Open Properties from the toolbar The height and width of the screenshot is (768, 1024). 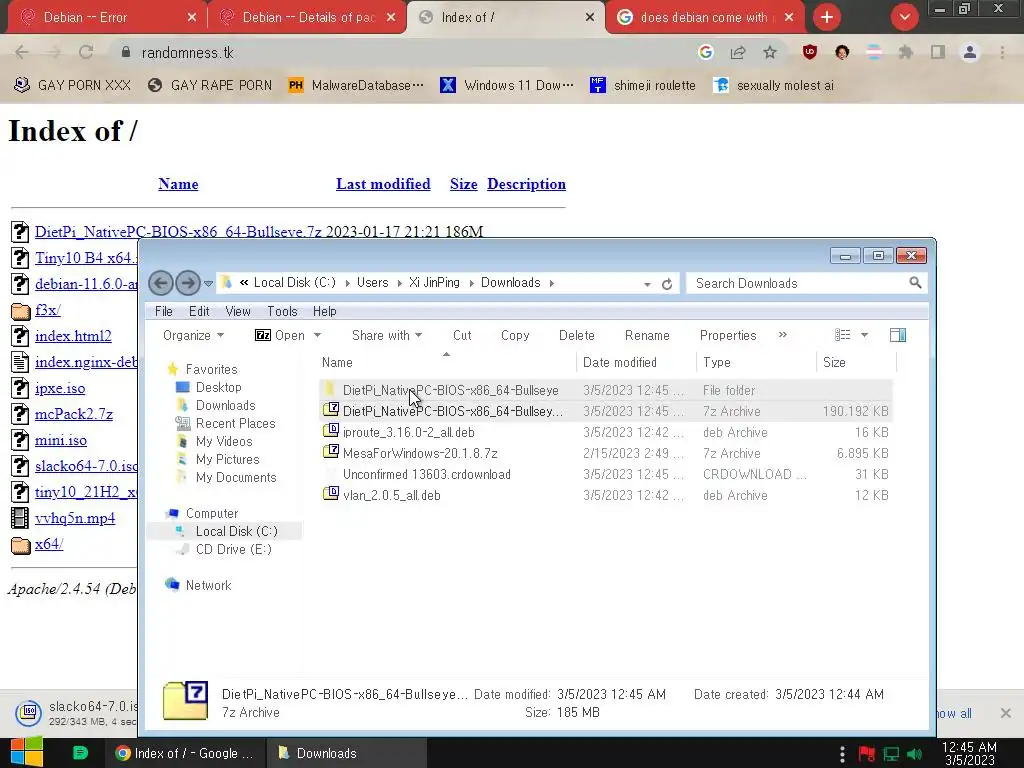pos(728,335)
